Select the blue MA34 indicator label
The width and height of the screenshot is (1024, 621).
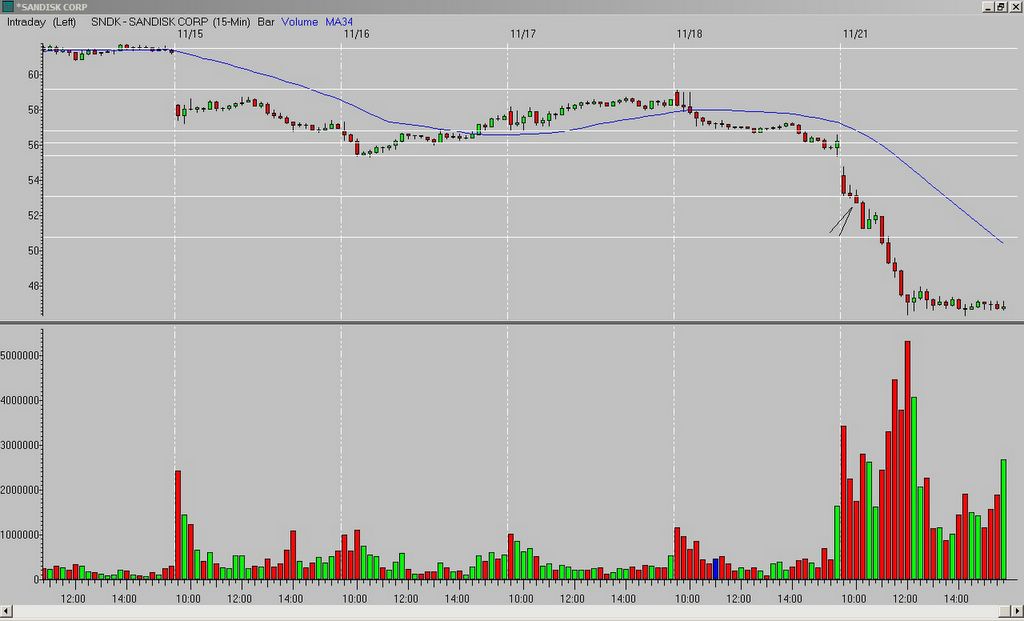(x=339, y=22)
